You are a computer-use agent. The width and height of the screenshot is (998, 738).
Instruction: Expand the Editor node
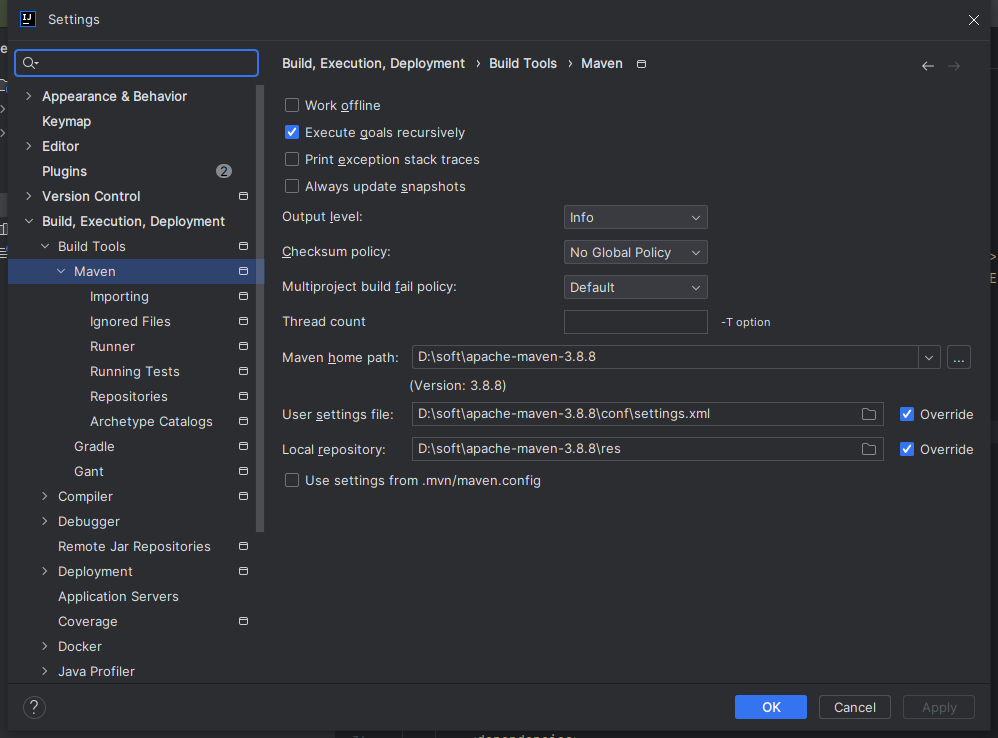coord(29,146)
